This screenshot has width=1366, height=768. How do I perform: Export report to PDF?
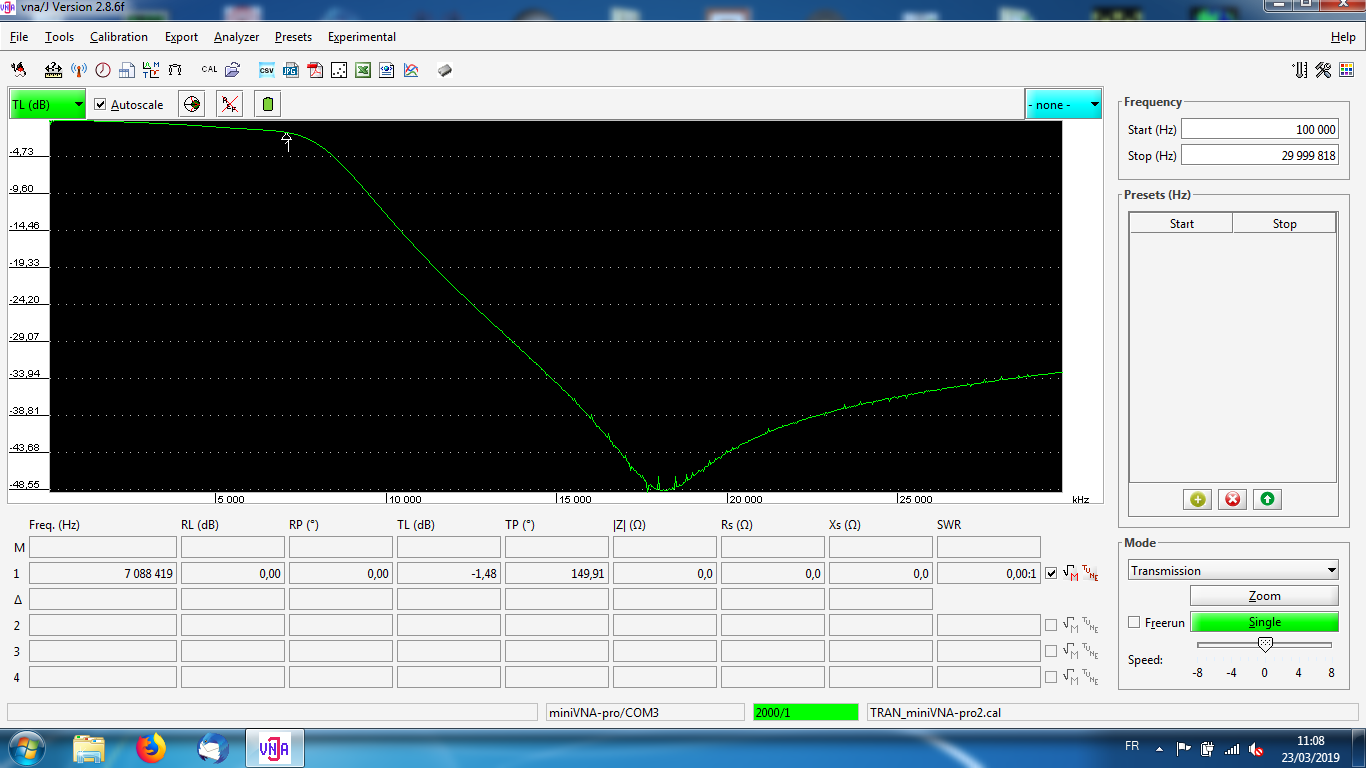[x=315, y=70]
